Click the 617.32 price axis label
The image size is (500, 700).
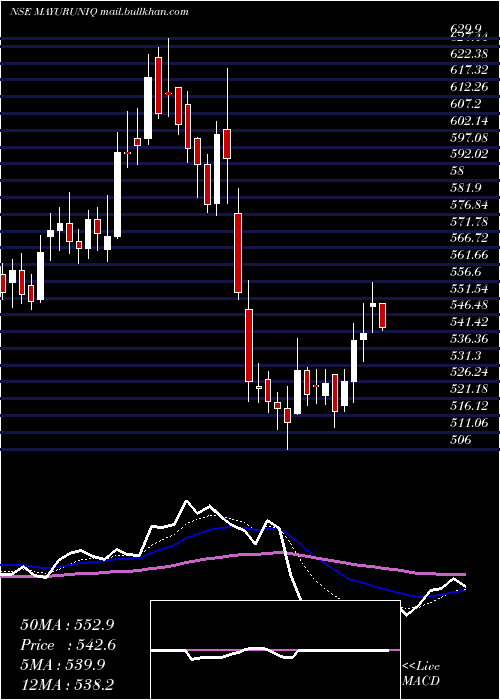coord(469,70)
